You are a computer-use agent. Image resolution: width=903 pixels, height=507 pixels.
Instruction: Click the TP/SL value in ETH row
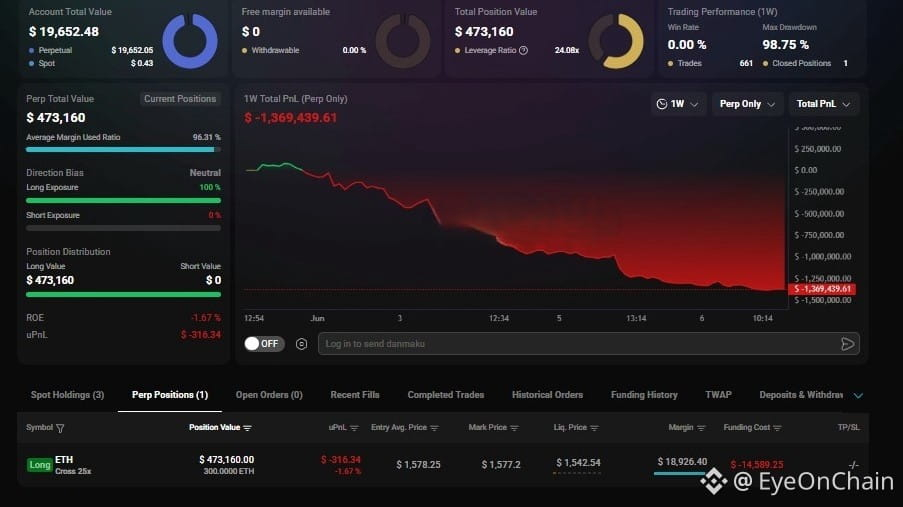click(853, 464)
